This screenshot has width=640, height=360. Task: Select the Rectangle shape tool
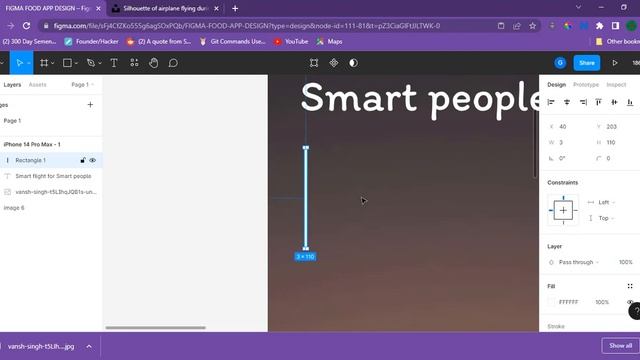coord(67,63)
